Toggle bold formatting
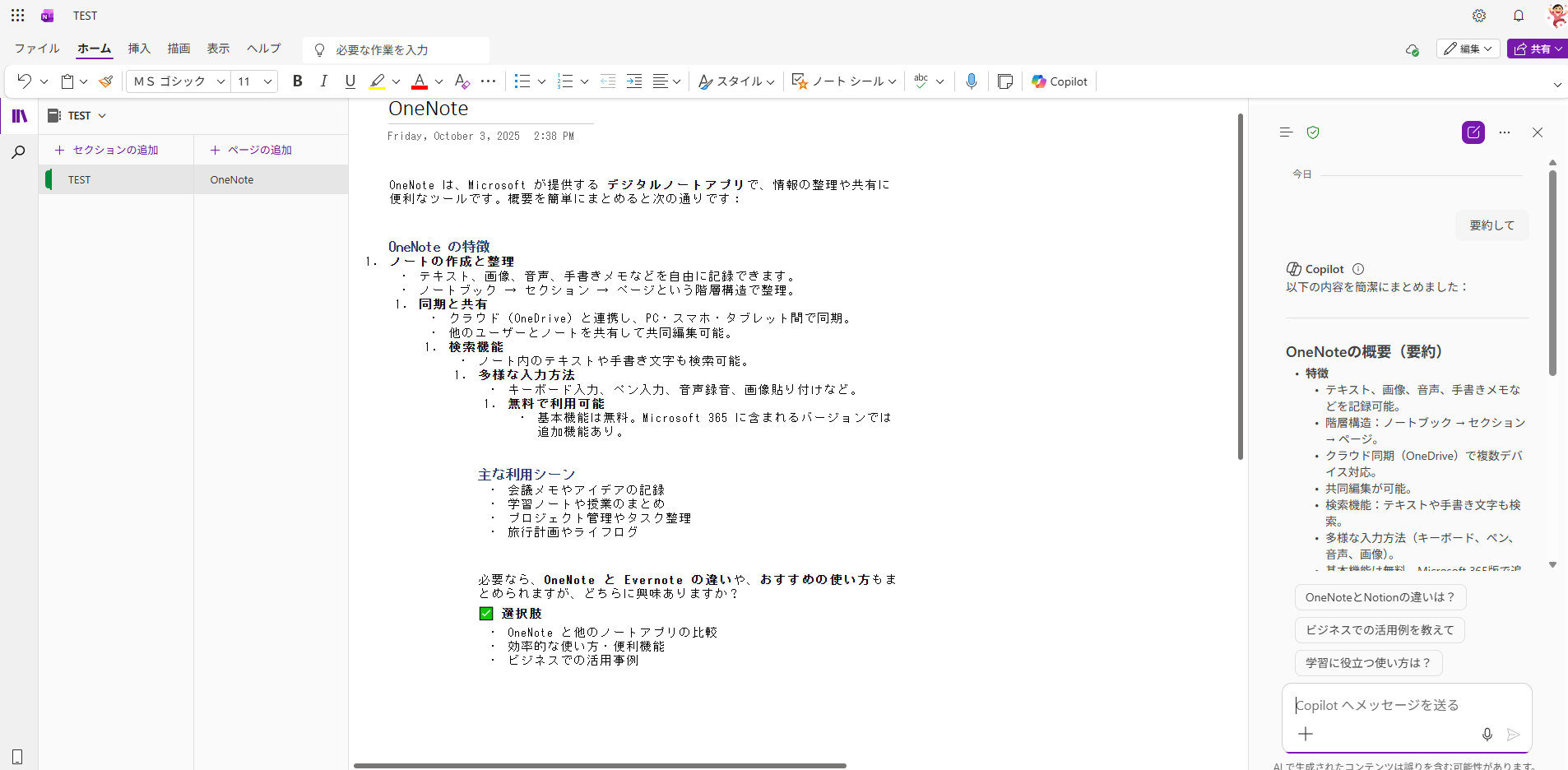1568x770 pixels. pos(298,81)
